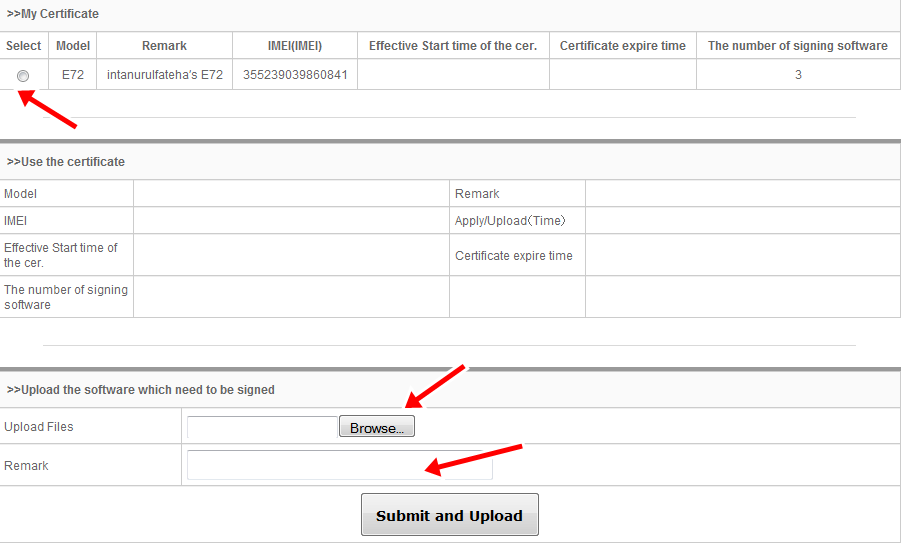Screen dimensions: 910x544
Task: Click the Submit and Upload button
Action: click(450, 514)
